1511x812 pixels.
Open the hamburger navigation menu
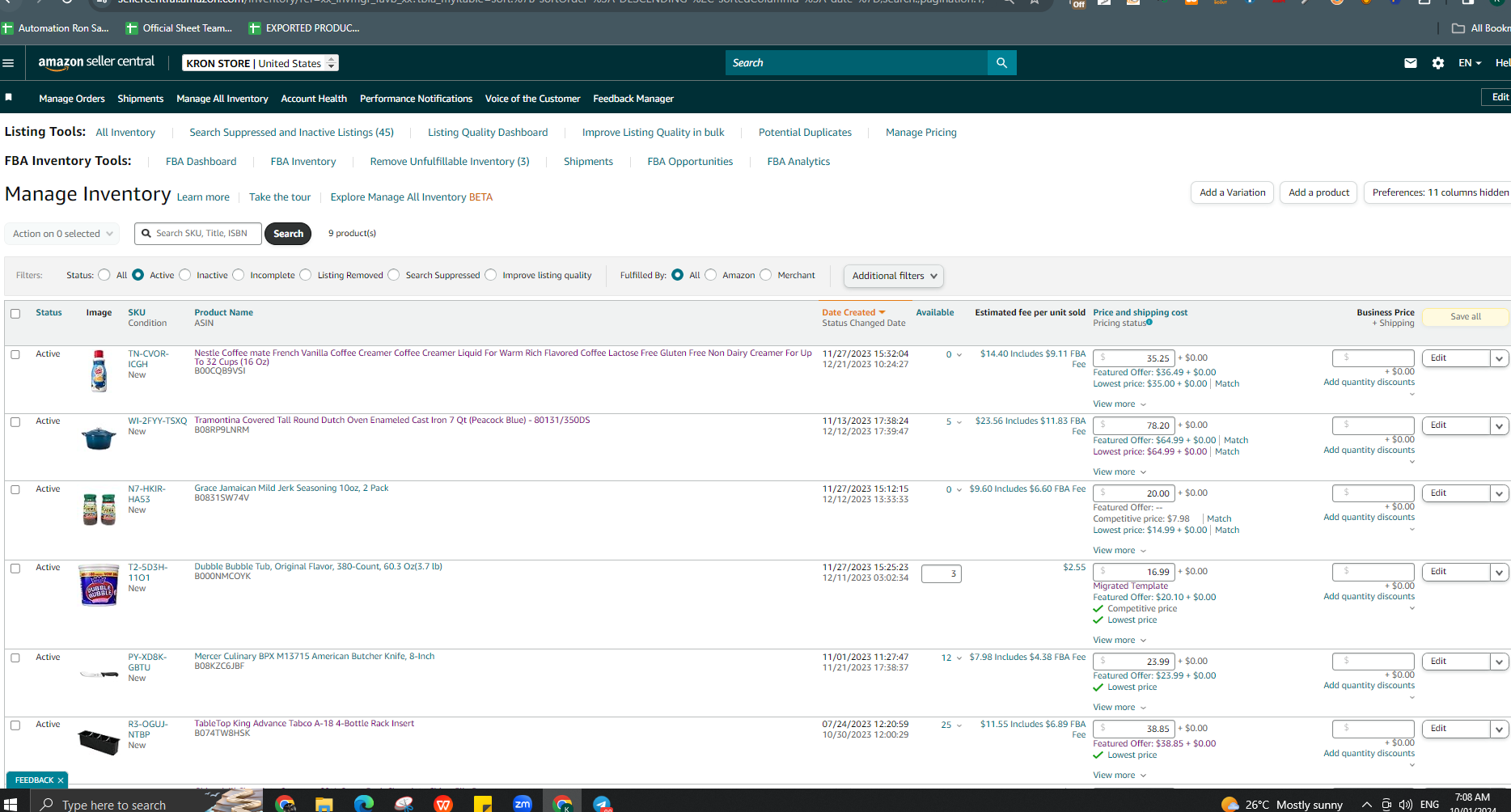9,63
